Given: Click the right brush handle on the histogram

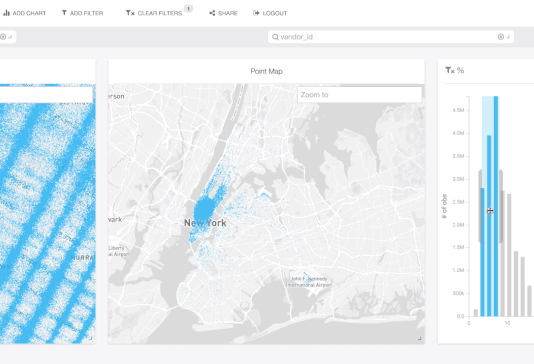Looking at the screenshot, I should click(x=501, y=206).
